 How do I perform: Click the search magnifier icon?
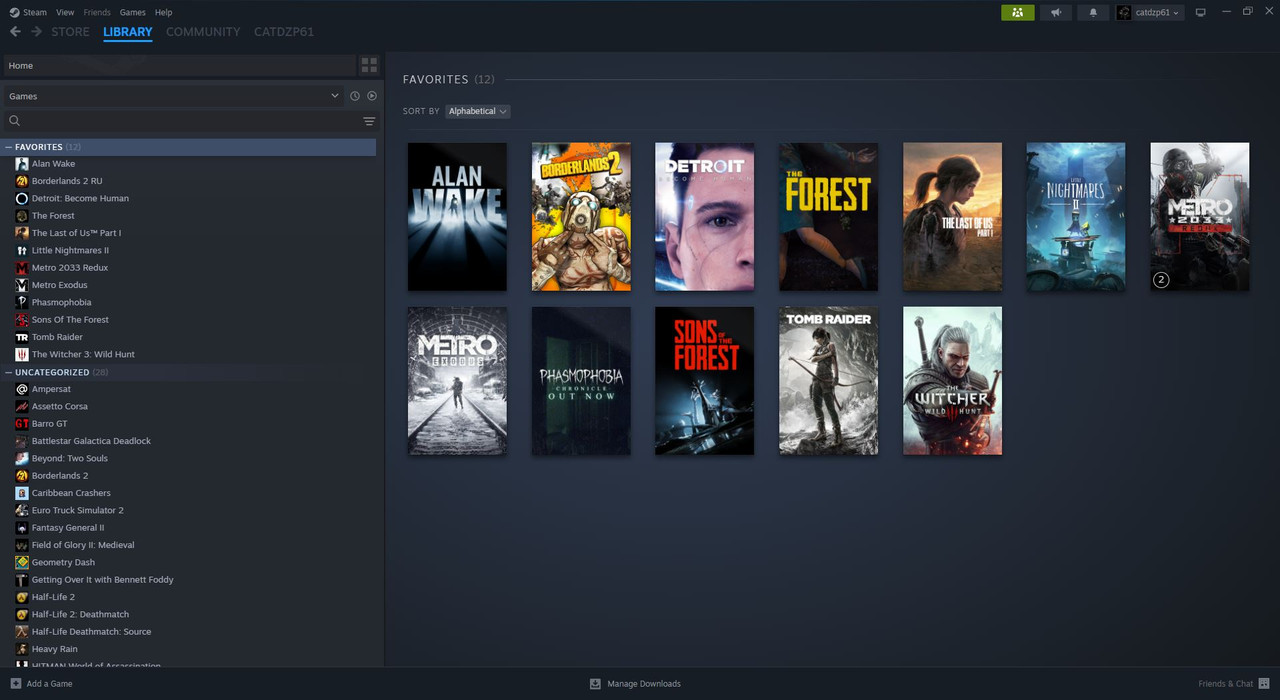[15, 121]
